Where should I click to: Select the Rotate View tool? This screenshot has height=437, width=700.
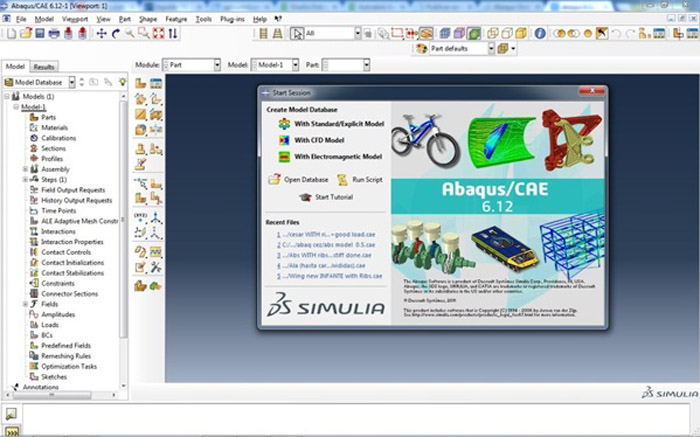116,33
